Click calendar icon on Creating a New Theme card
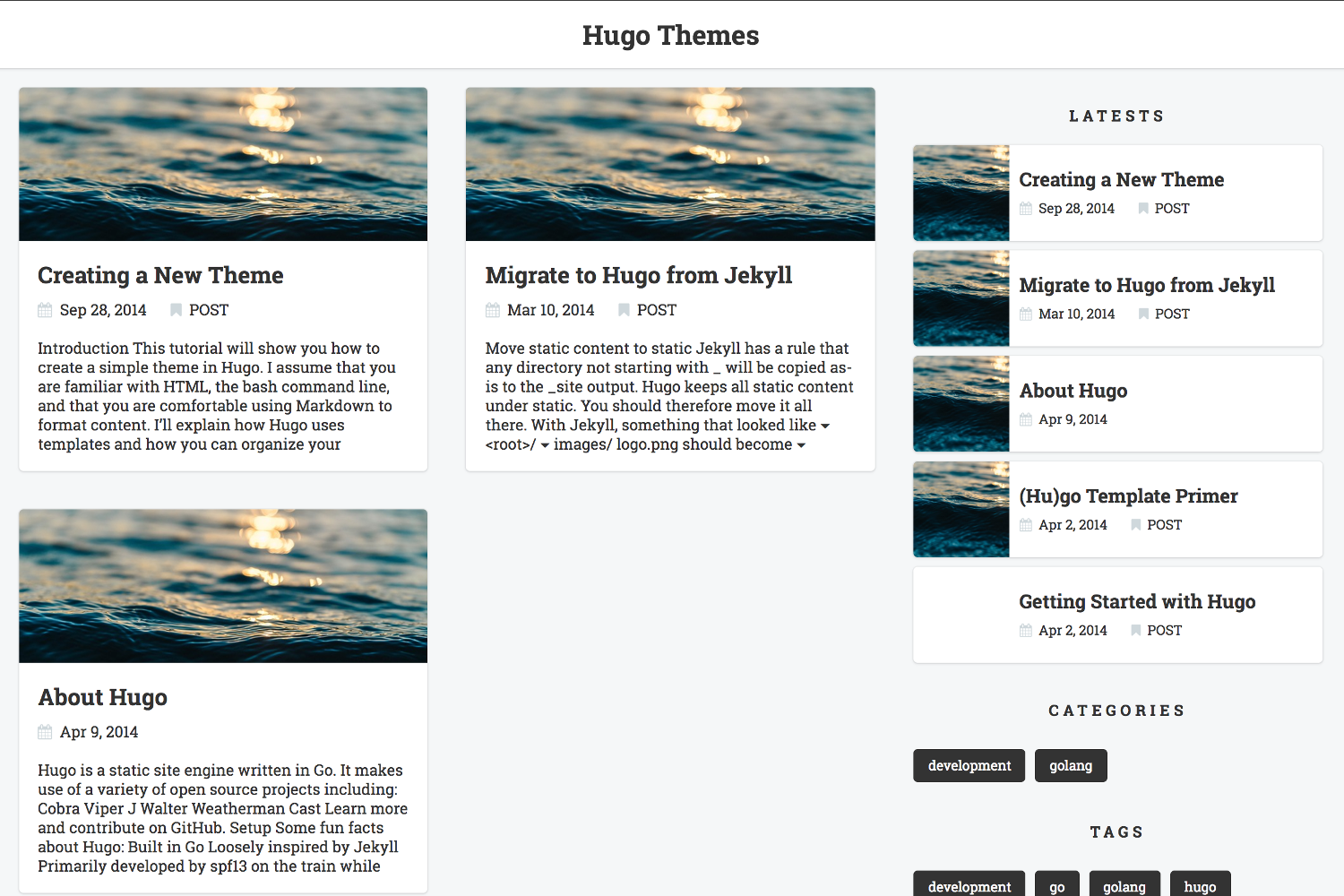Viewport: 1344px width, 896px height. click(45, 310)
